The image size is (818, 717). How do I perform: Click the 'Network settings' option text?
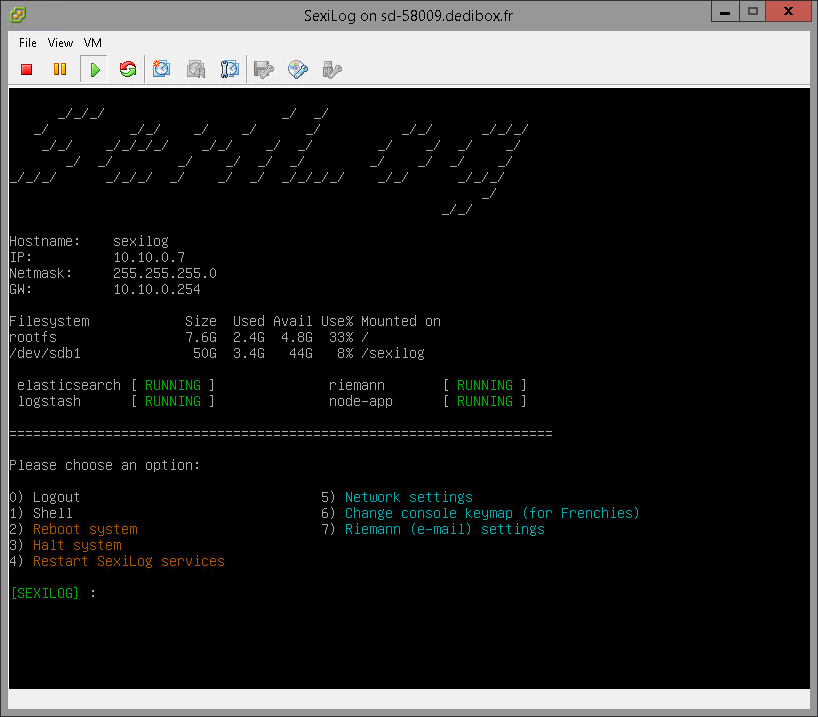(408, 497)
